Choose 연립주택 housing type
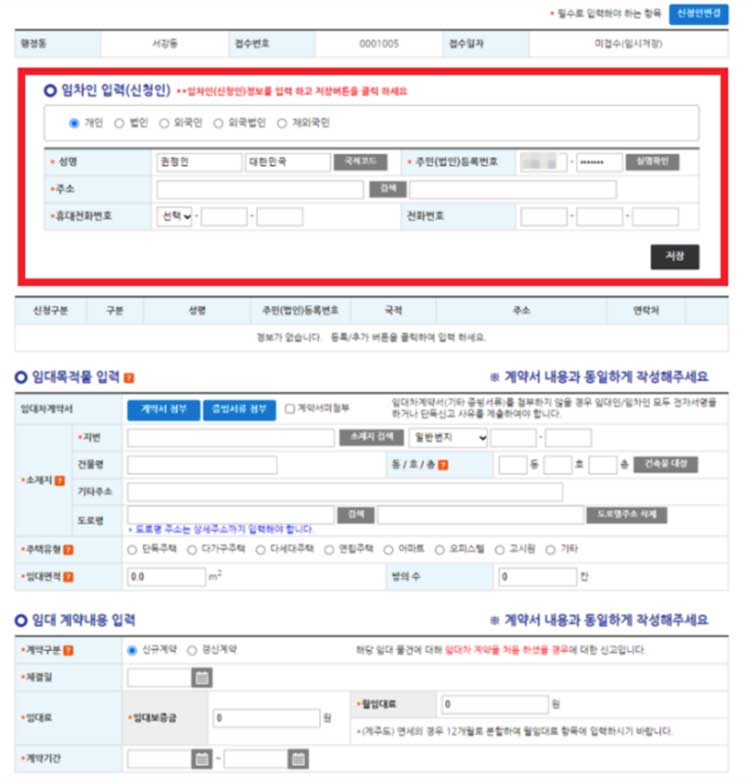This screenshot has width=750, height=782. pyautogui.click(x=329, y=550)
